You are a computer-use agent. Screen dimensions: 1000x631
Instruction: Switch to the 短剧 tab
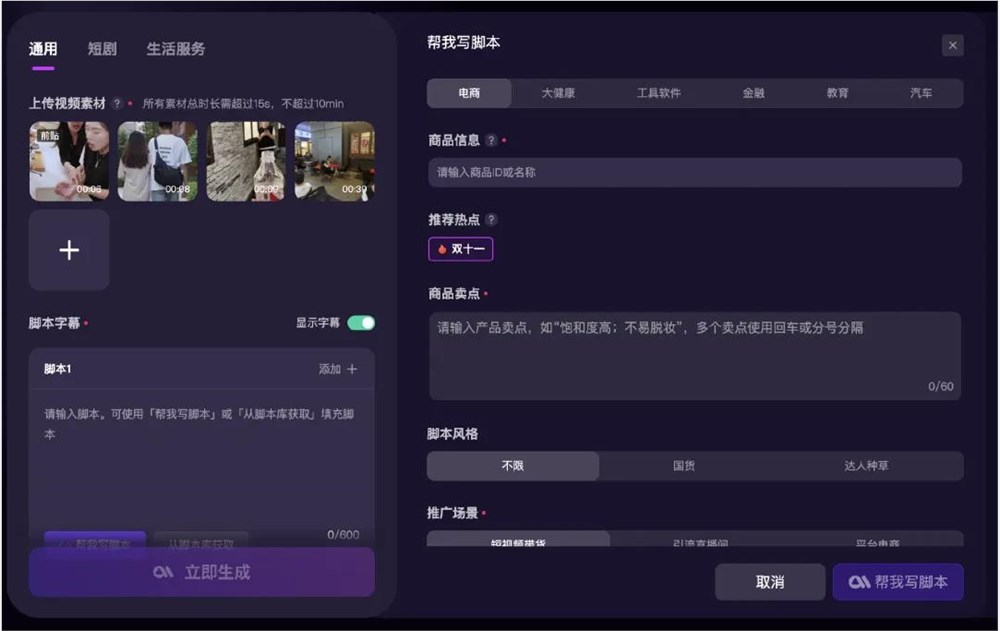100,47
